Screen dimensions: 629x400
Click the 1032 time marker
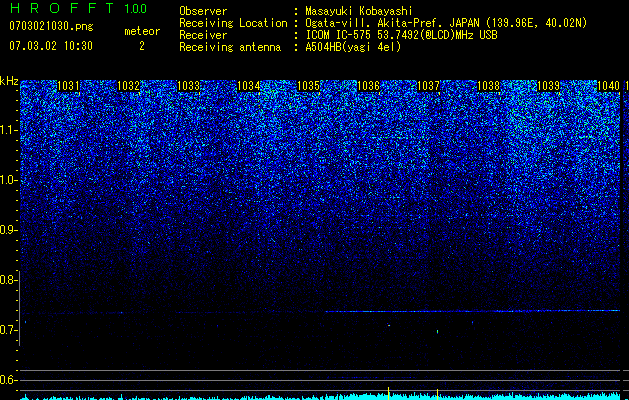point(129,86)
